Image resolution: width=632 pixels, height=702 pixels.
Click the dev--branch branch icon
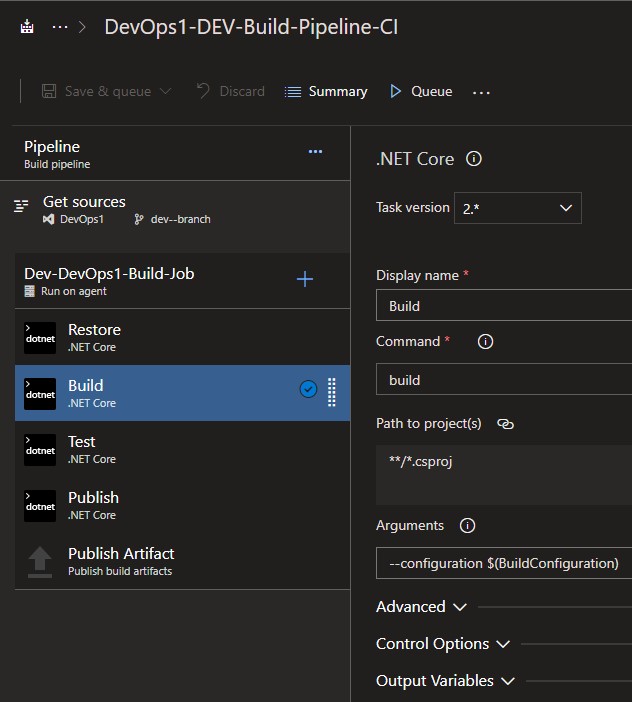tap(139, 219)
